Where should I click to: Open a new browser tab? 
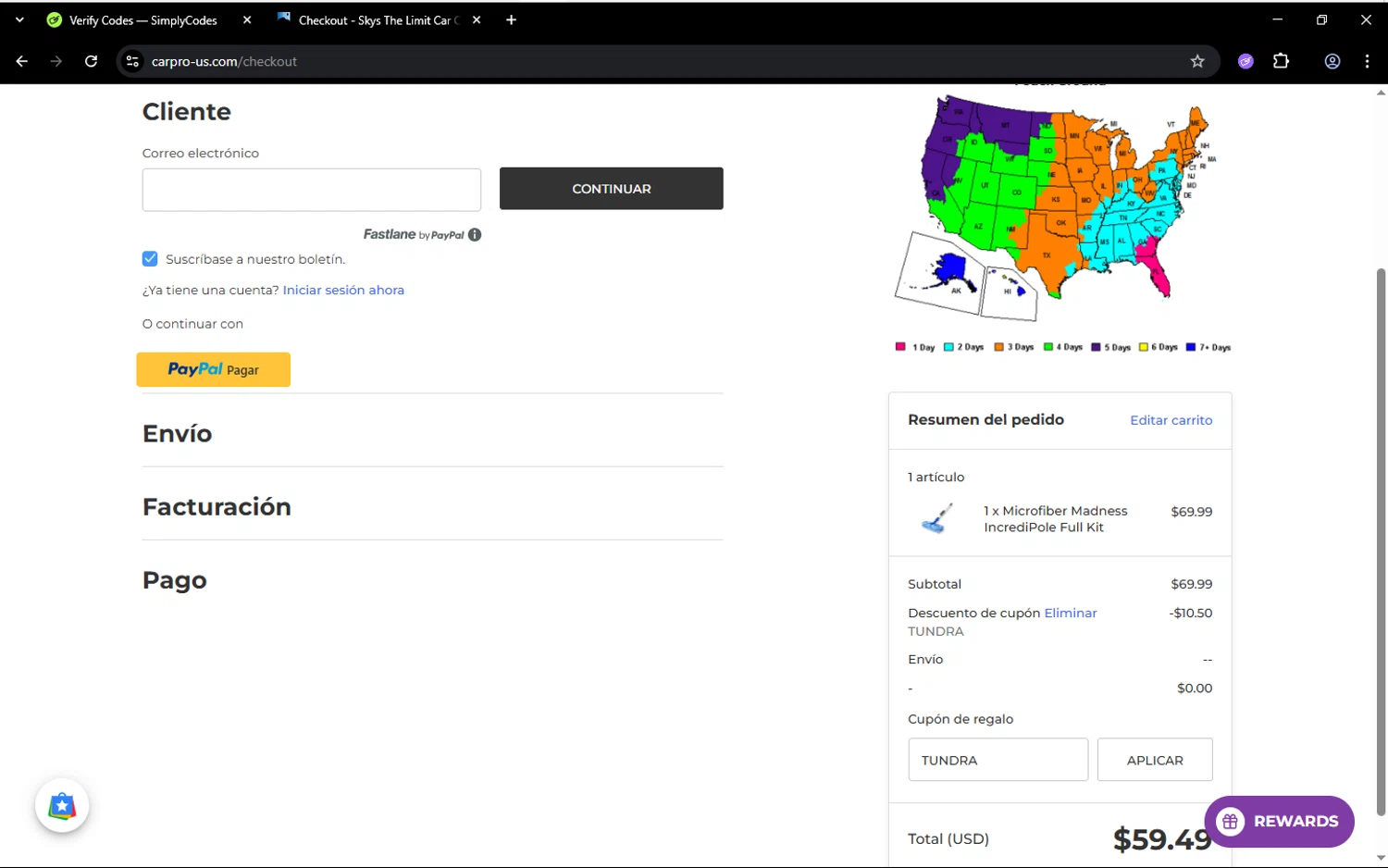tap(511, 20)
